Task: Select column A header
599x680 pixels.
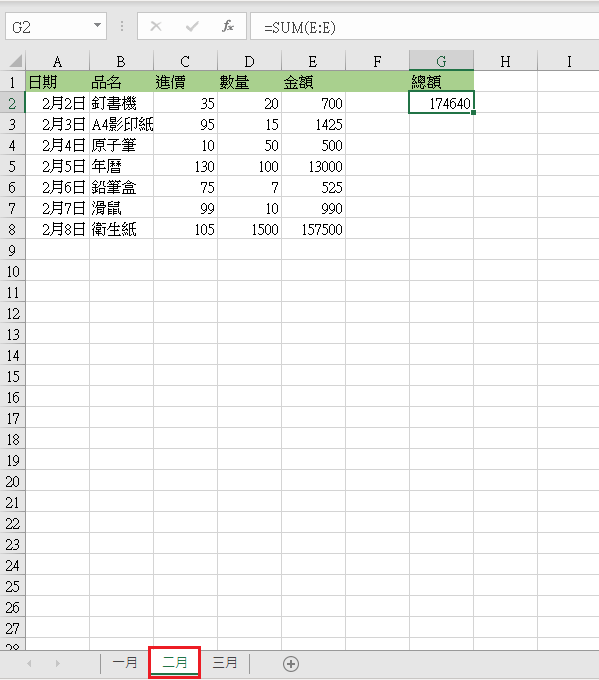Action: click(x=57, y=61)
